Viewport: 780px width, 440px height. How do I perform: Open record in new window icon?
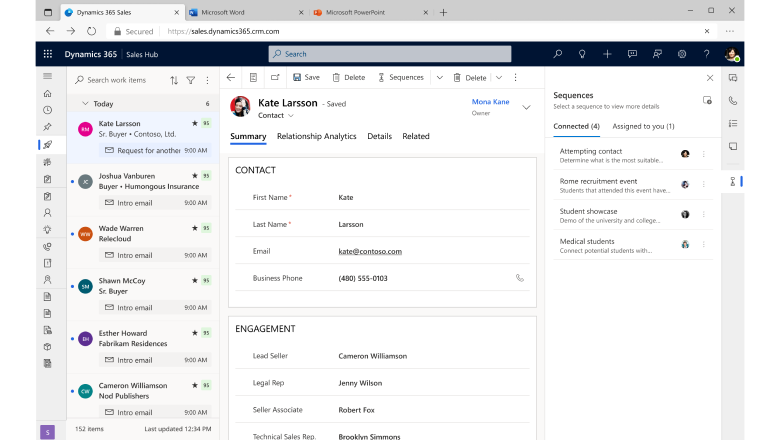275,78
